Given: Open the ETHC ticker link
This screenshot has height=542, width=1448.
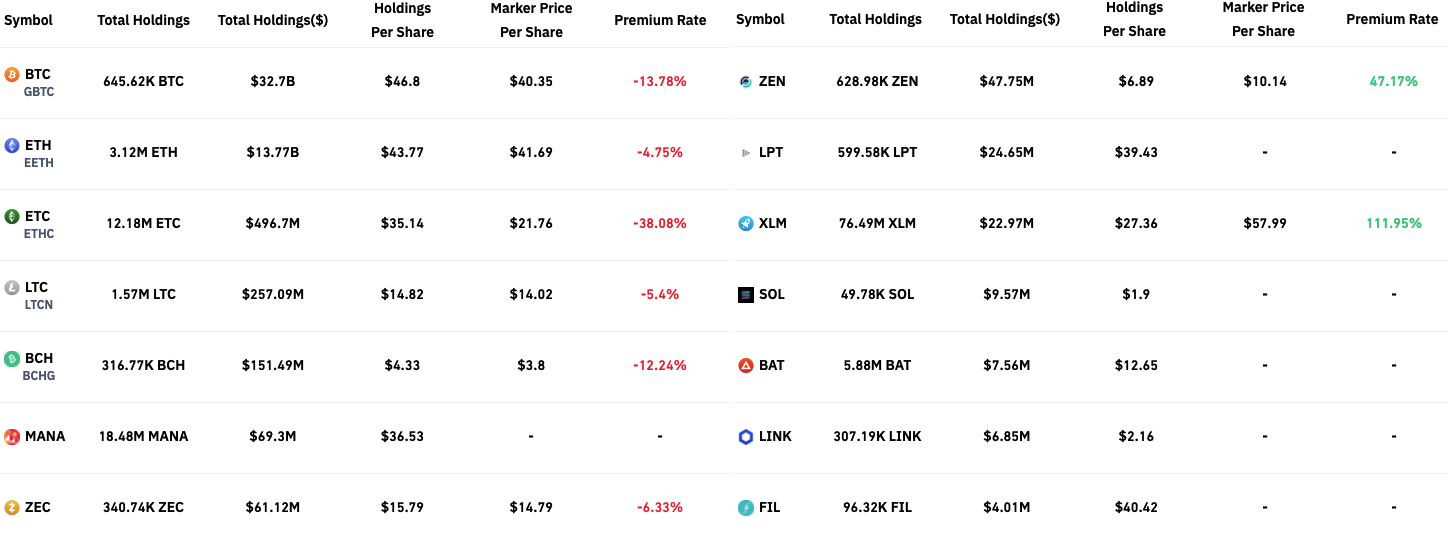Looking at the screenshot, I should [x=39, y=234].
